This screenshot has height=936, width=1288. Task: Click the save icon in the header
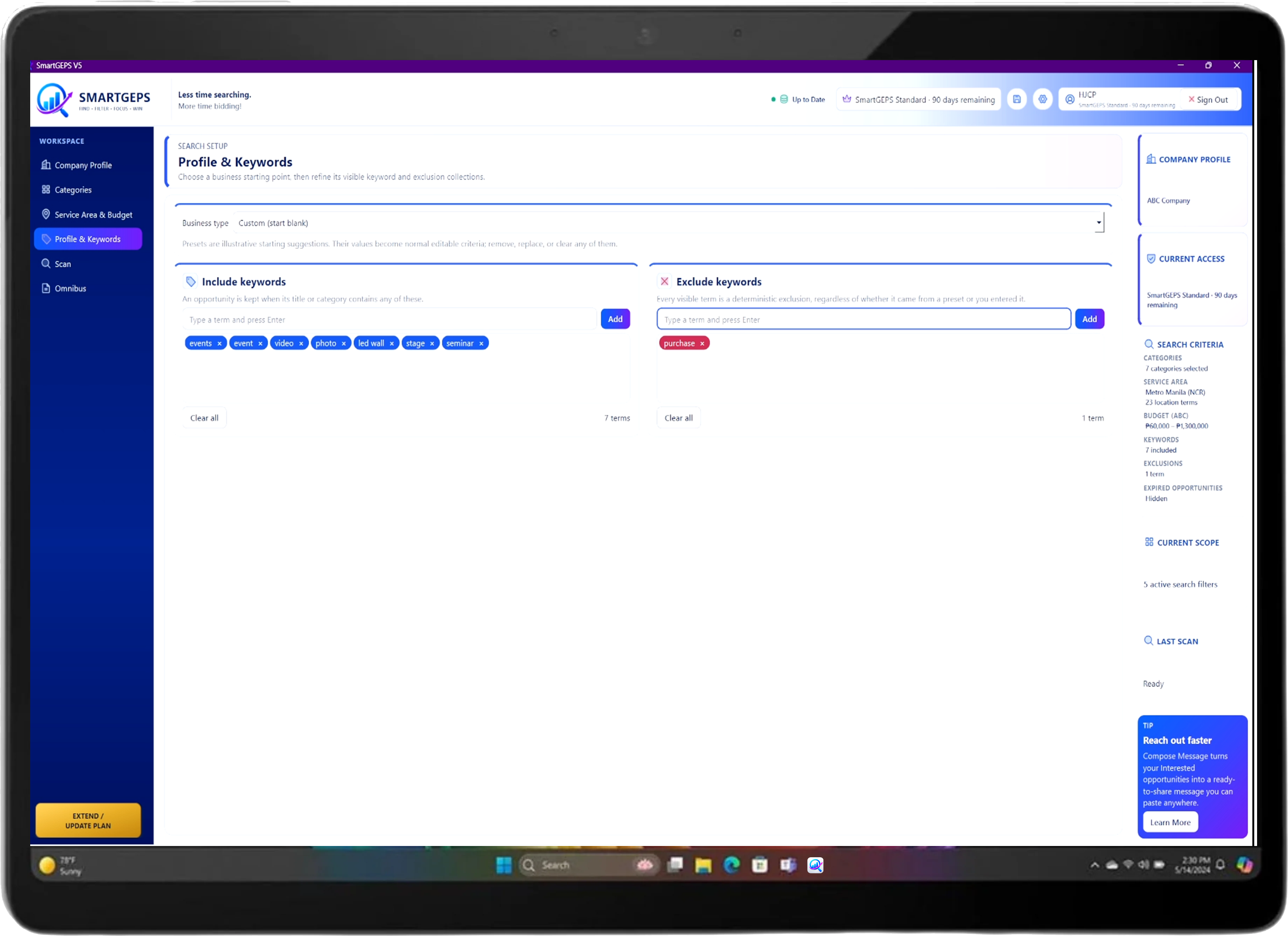click(x=1017, y=99)
